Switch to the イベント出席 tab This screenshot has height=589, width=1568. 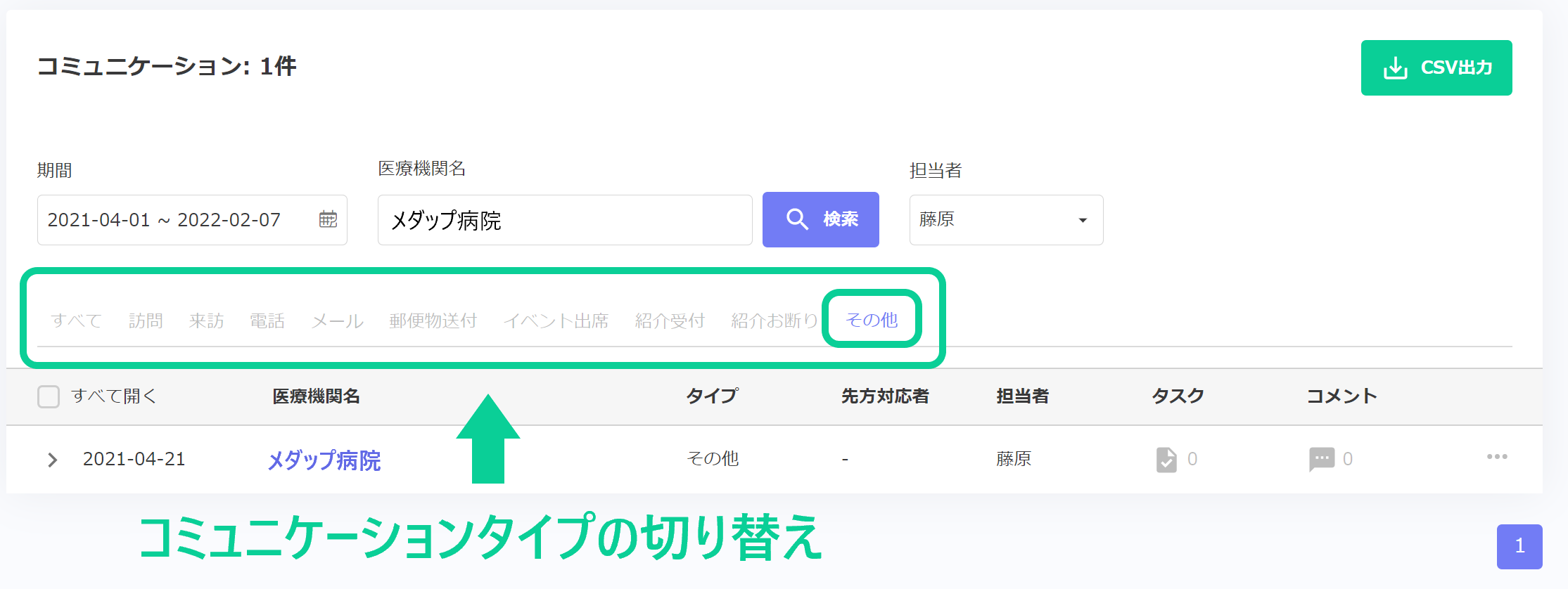pyautogui.click(x=556, y=321)
